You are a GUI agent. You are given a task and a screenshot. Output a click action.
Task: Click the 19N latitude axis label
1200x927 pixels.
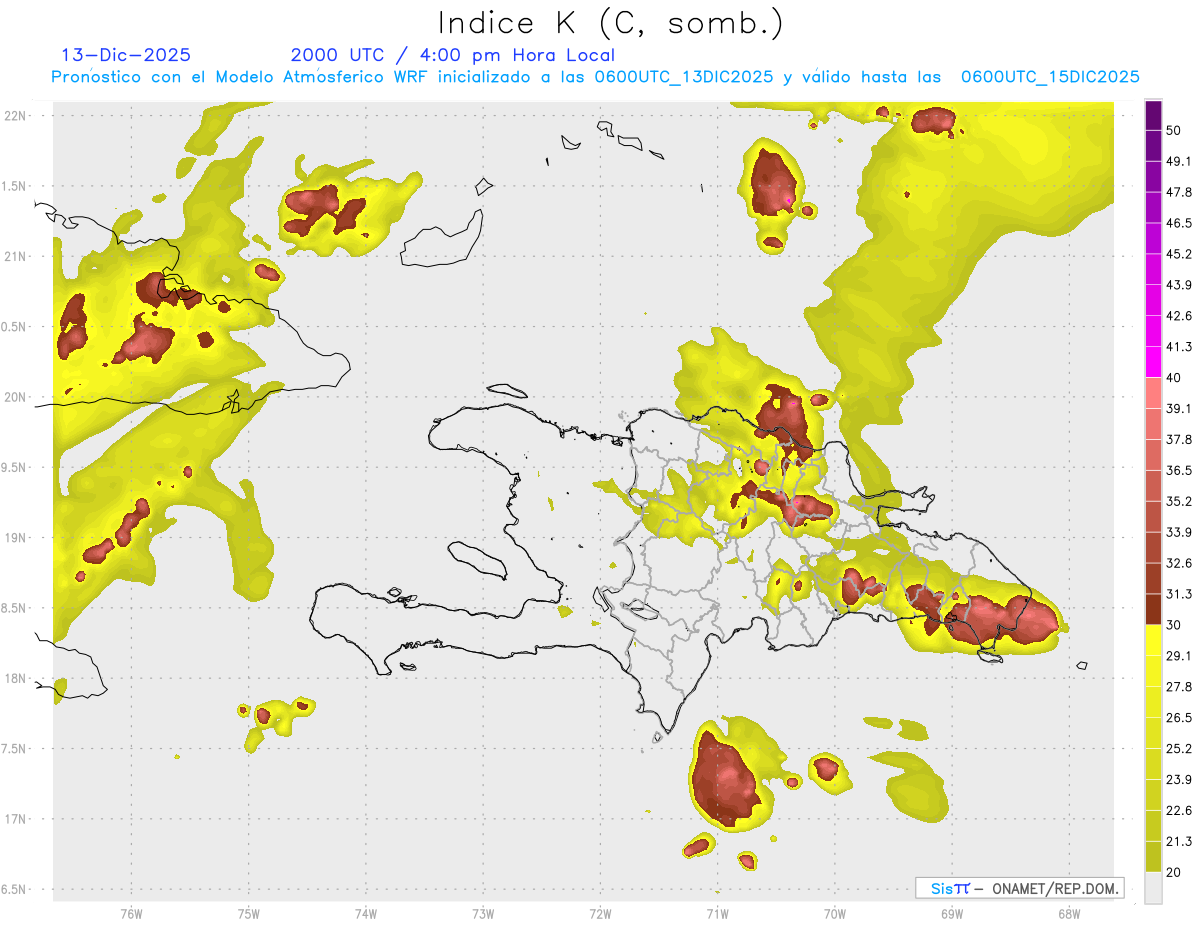coord(16,537)
